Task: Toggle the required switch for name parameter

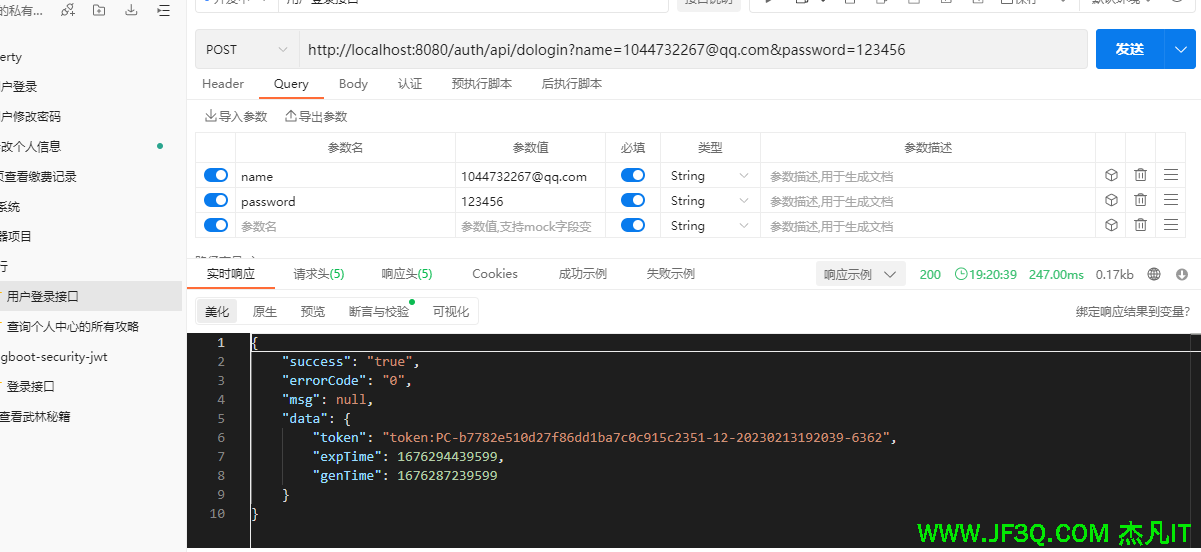Action: point(633,175)
